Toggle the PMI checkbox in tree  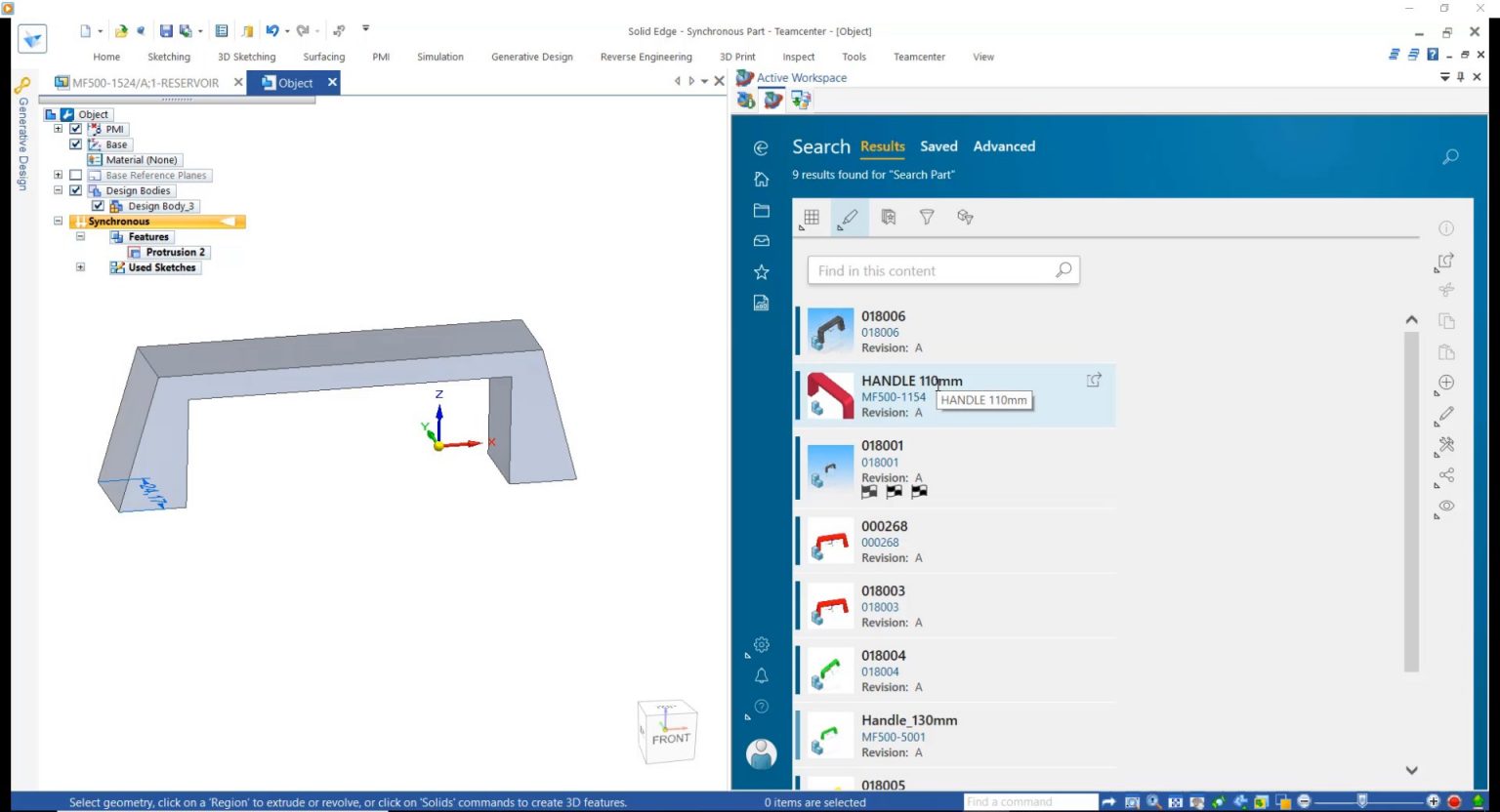(75, 129)
